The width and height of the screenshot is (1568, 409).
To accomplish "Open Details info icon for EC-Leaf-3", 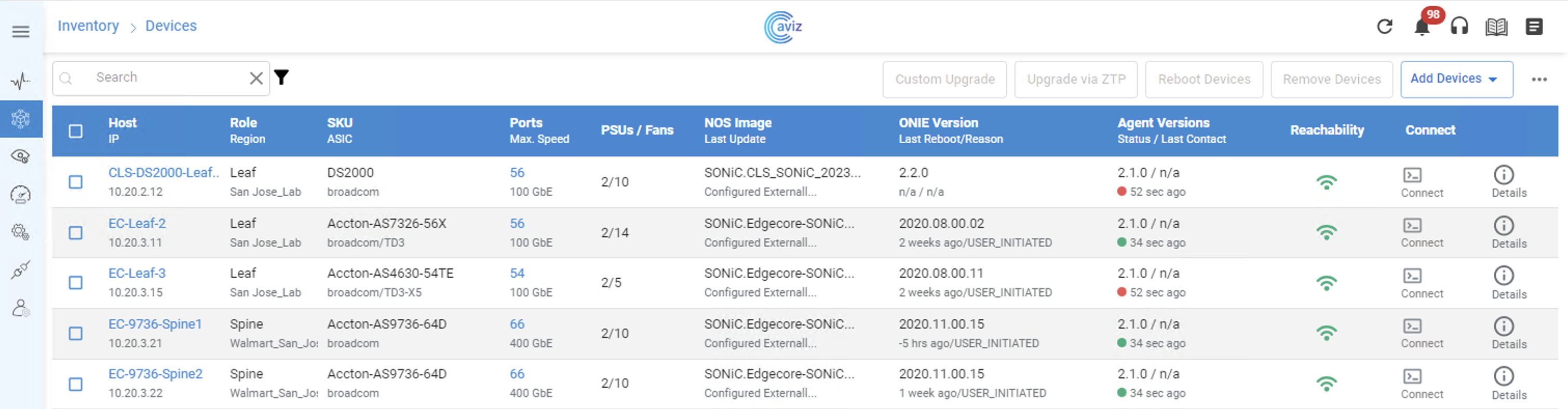I will tap(1504, 276).
